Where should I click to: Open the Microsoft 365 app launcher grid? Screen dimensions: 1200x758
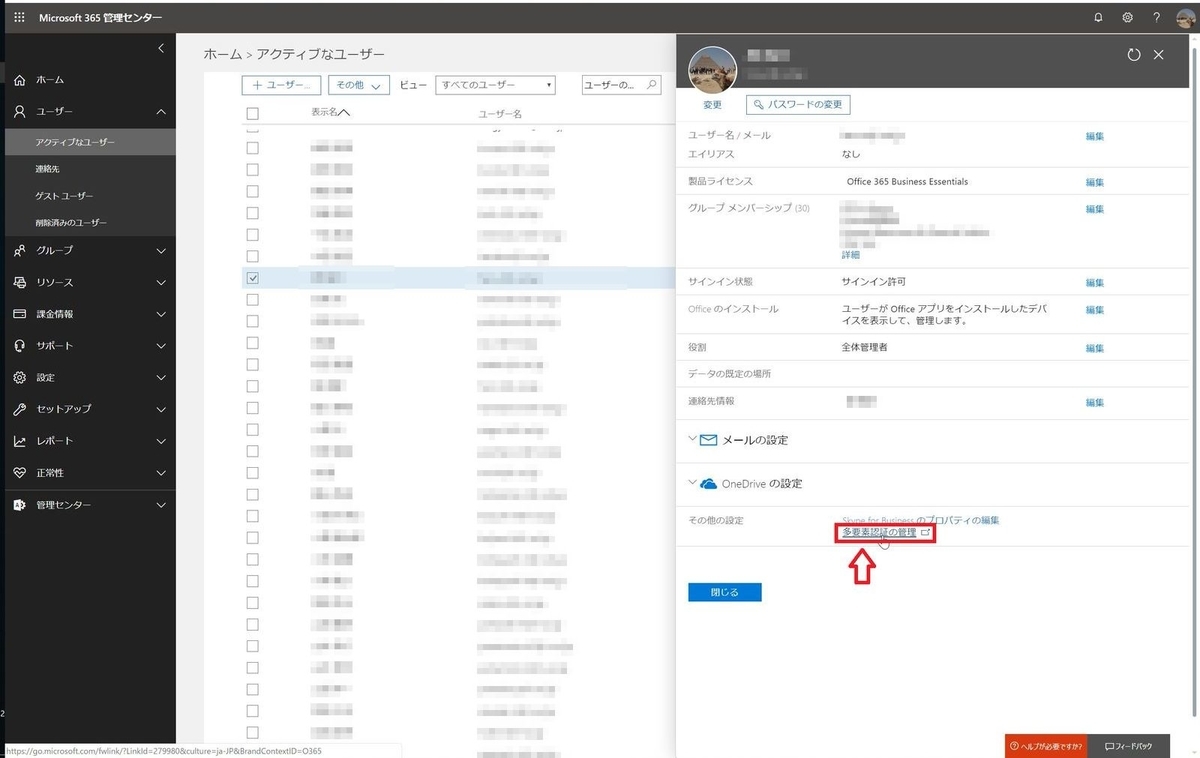point(18,17)
